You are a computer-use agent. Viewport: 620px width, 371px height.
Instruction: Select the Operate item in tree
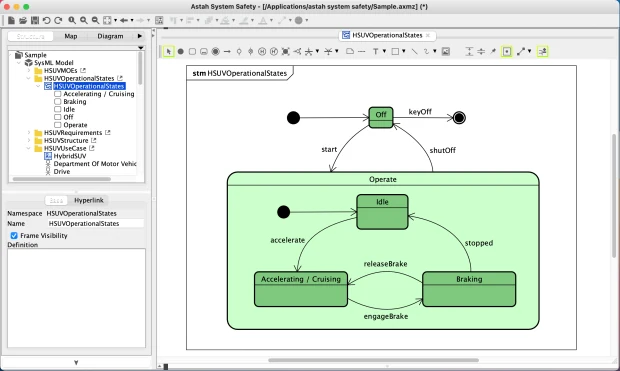(75, 125)
